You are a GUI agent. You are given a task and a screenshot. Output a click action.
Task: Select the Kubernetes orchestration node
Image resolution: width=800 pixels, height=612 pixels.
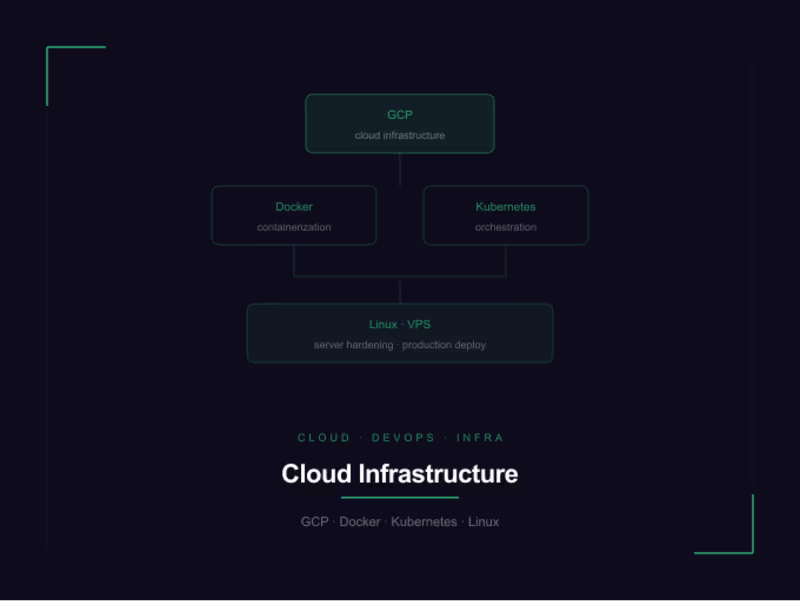pos(505,215)
